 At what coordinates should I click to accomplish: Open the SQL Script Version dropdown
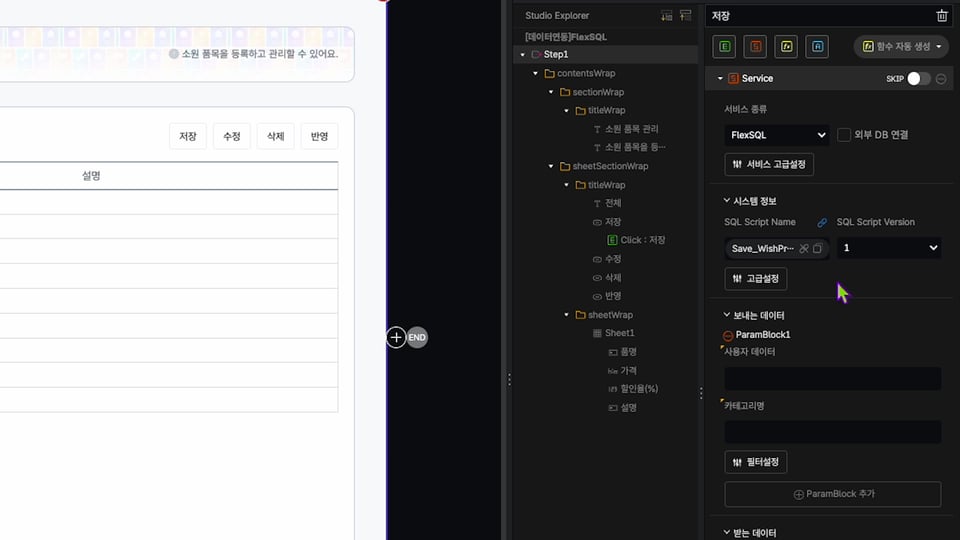[x=888, y=248]
